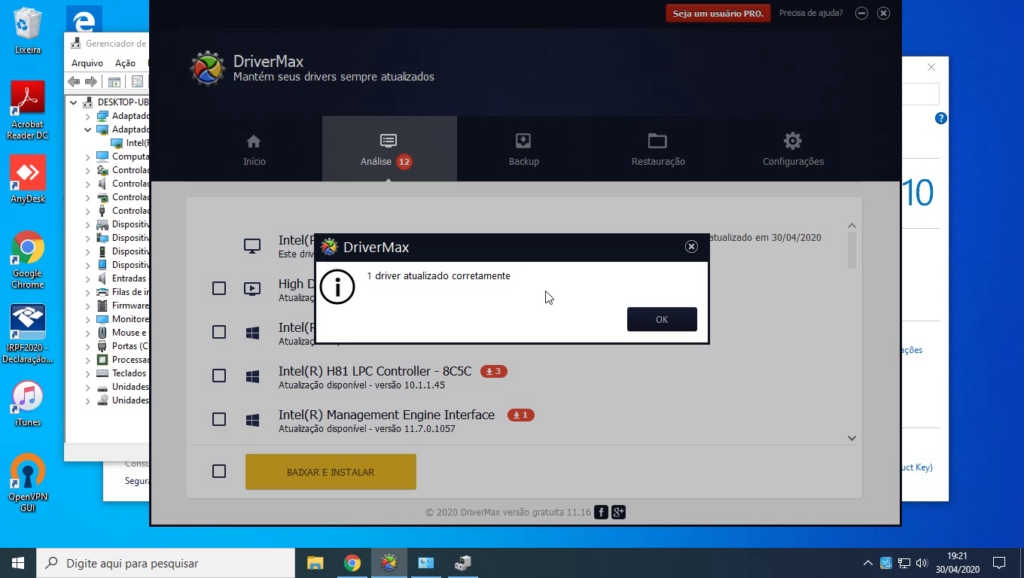Click Seja um usuário PRO button
This screenshot has width=1024, height=578.
(718, 13)
